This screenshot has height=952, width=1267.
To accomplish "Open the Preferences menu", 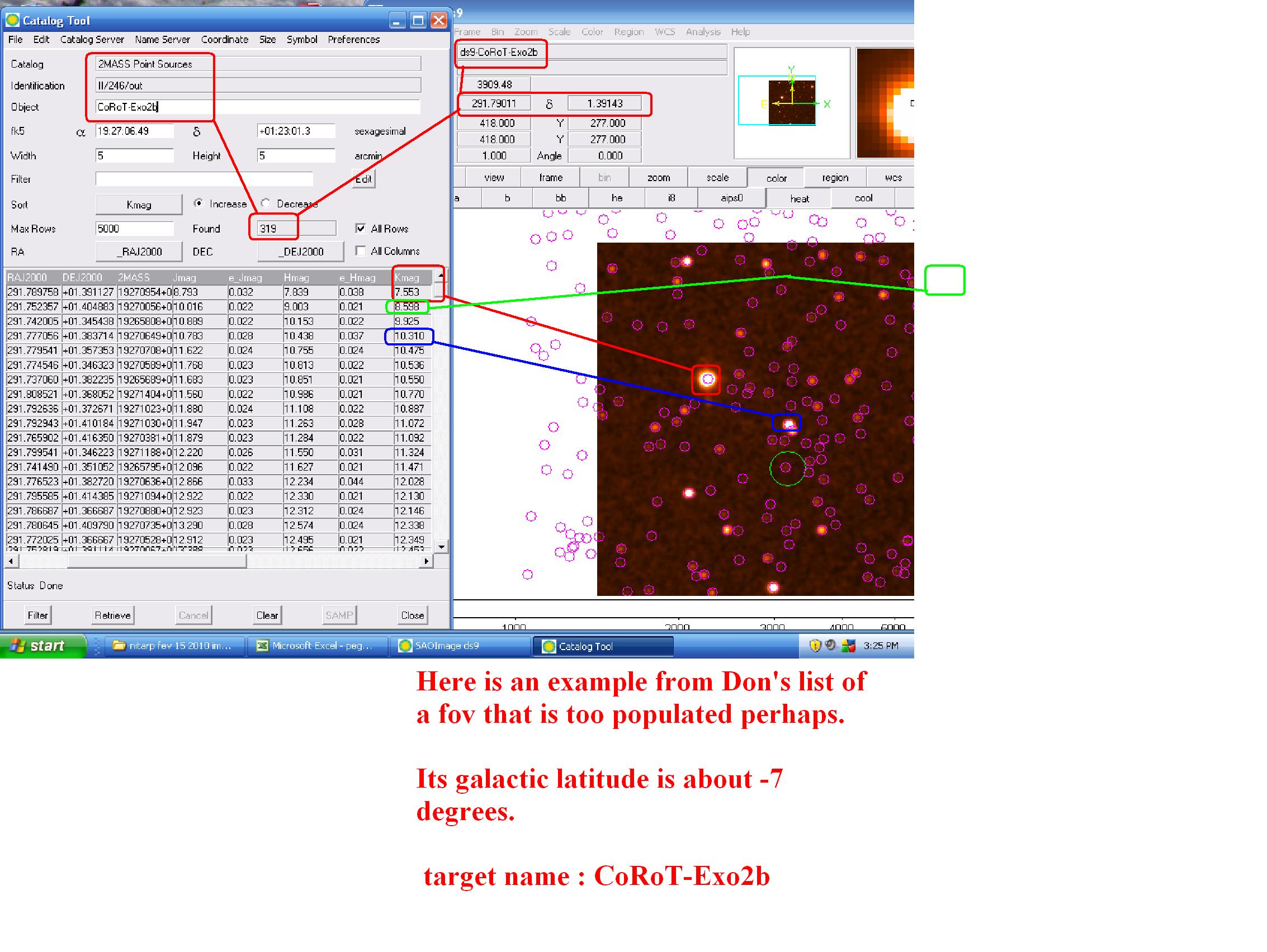I will tap(353, 40).
